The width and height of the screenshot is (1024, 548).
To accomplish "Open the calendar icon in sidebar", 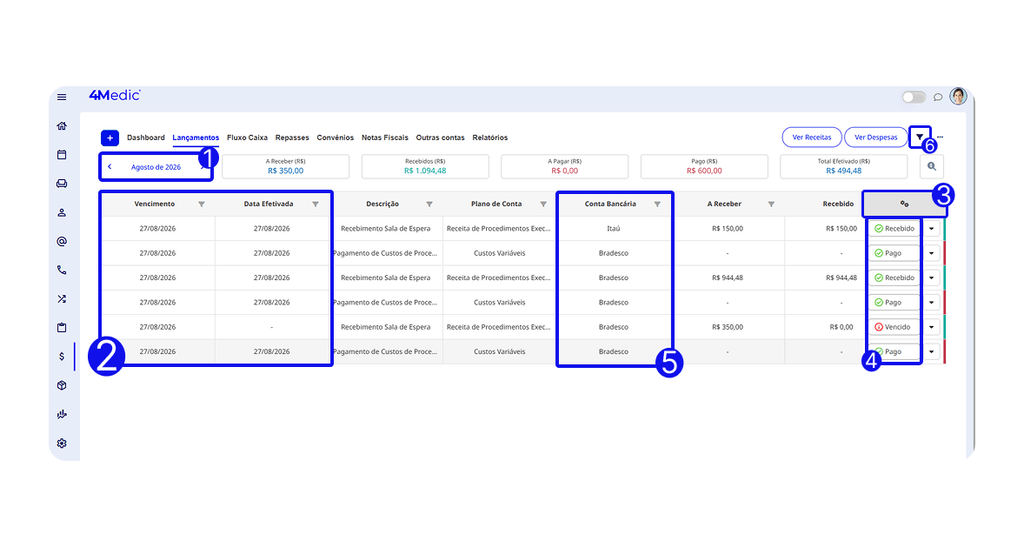I will (x=61, y=155).
